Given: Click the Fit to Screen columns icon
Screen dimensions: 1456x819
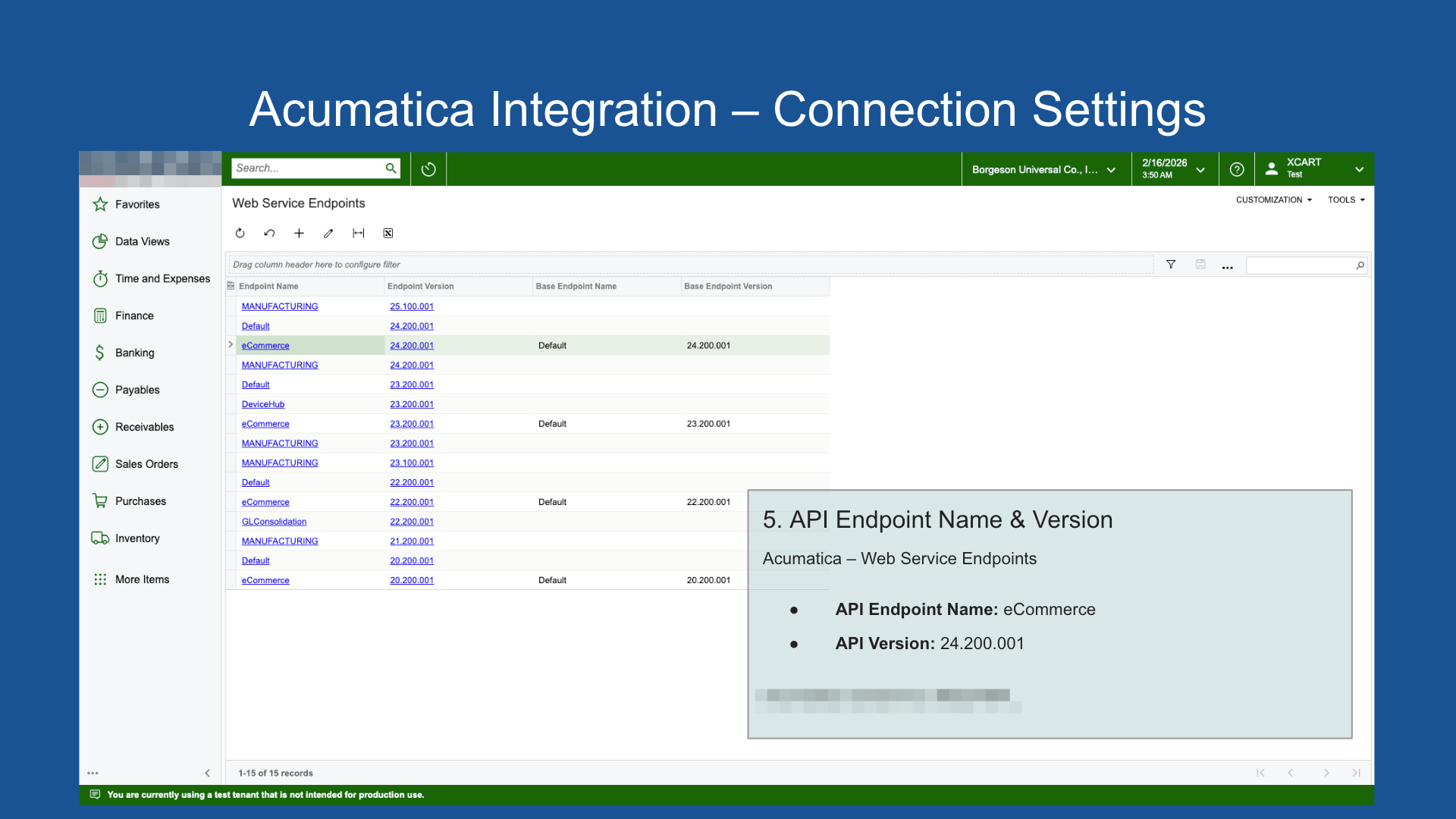Looking at the screenshot, I should 358,234.
